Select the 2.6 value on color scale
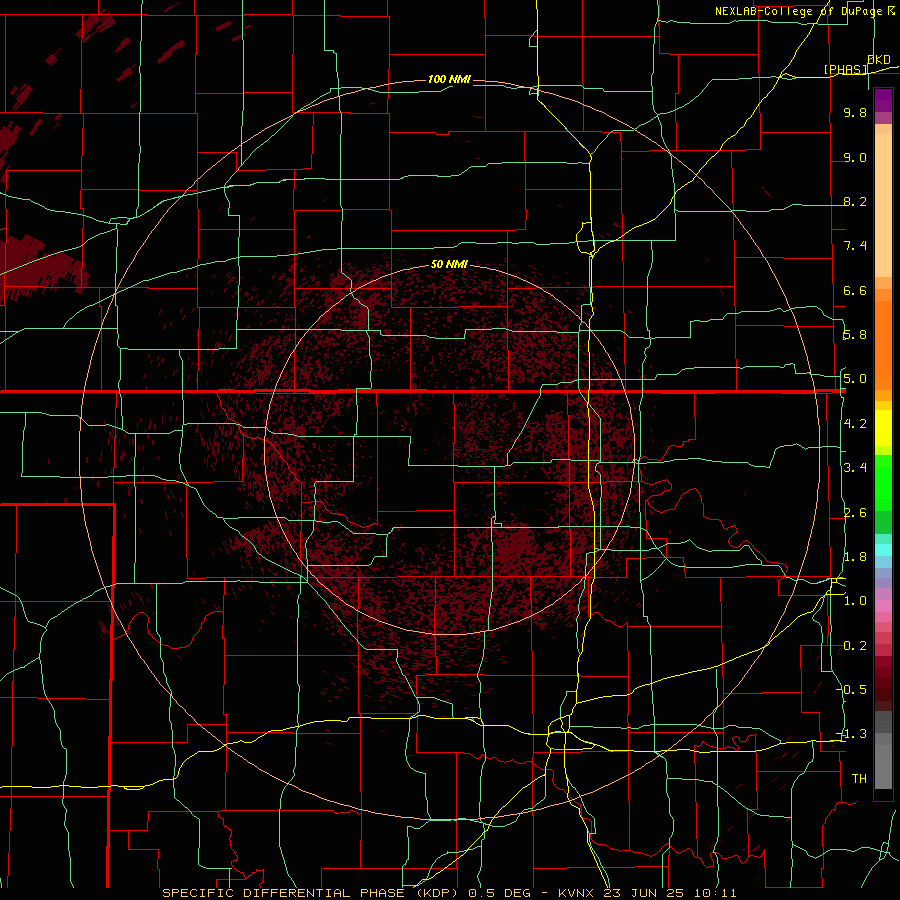 tap(855, 513)
